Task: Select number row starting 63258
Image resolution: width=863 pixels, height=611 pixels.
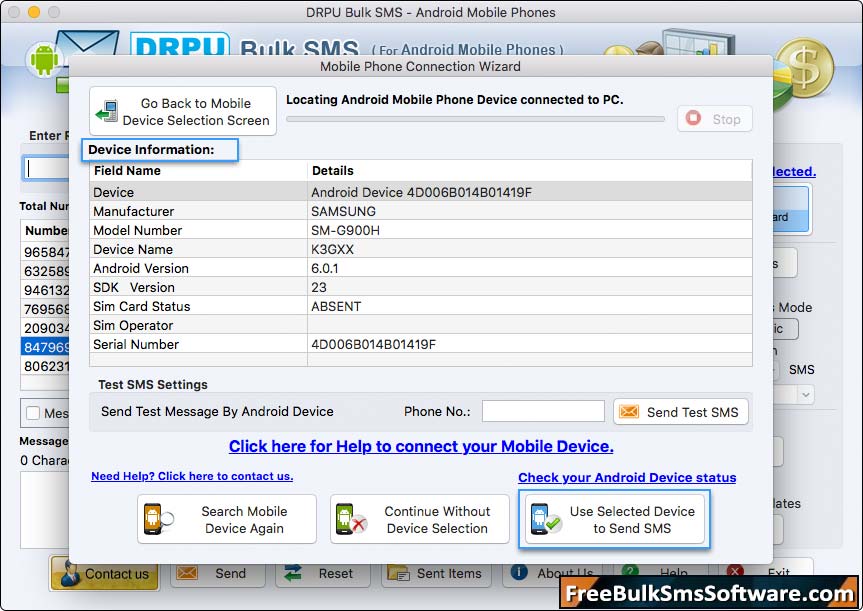Action: [46, 271]
